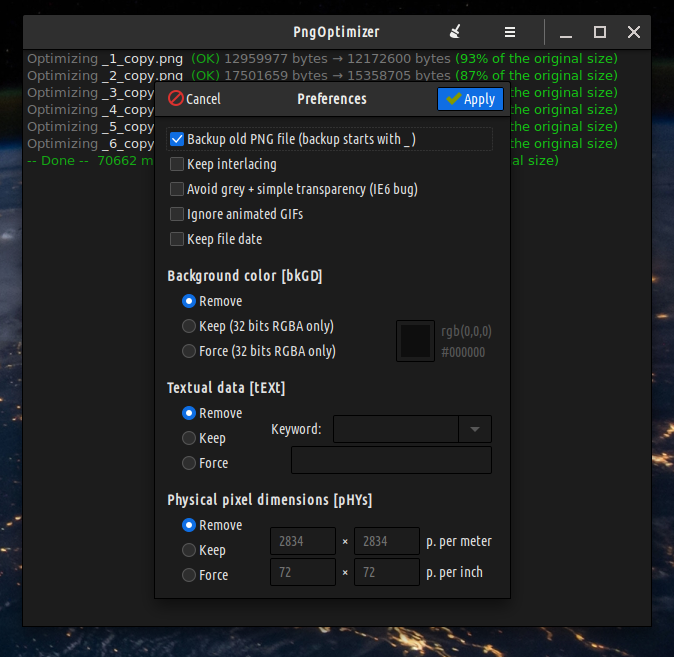Click the PngOptimizer window title
This screenshot has height=657, width=674.
point(336,32)
